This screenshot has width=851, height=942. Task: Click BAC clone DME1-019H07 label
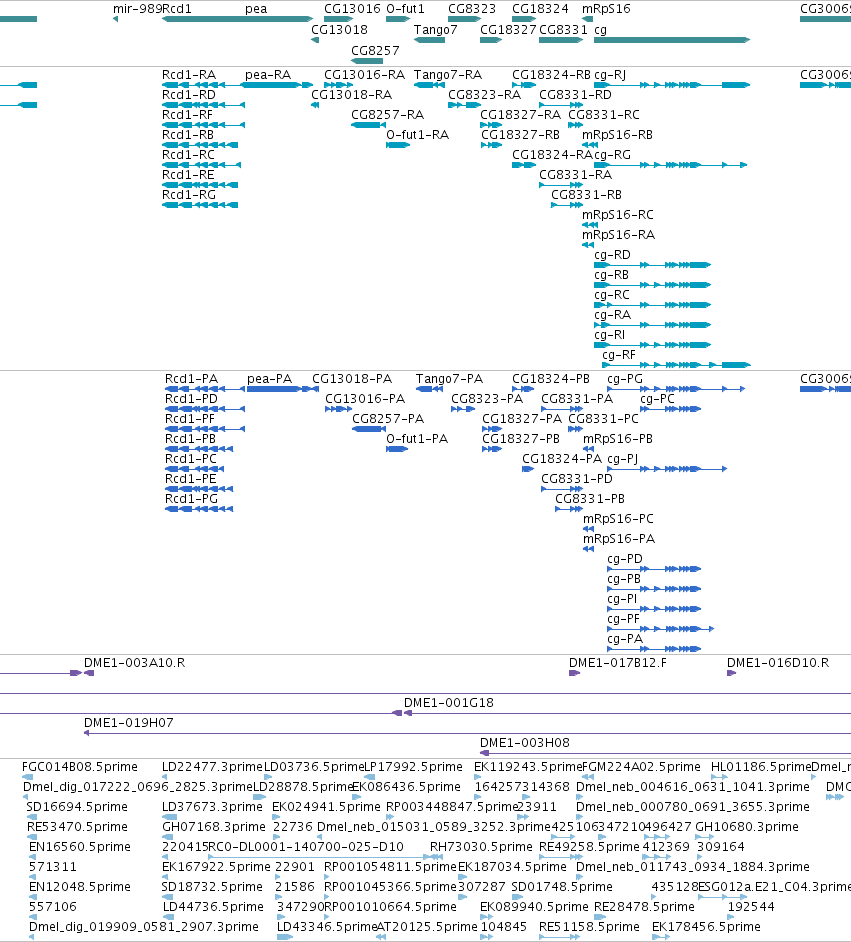[129, 723]
